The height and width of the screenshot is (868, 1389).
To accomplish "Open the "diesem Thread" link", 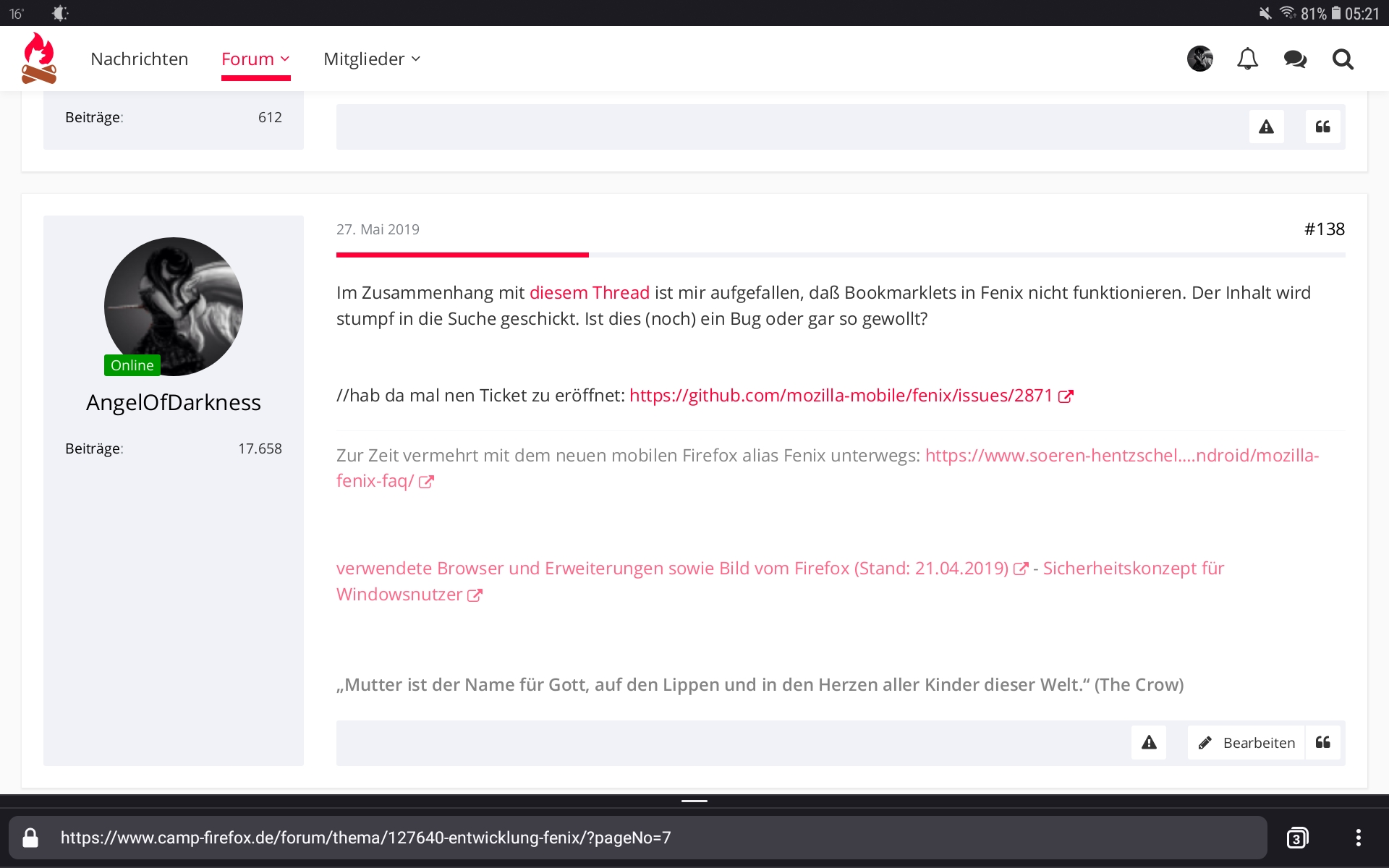I will pos(589,292).
